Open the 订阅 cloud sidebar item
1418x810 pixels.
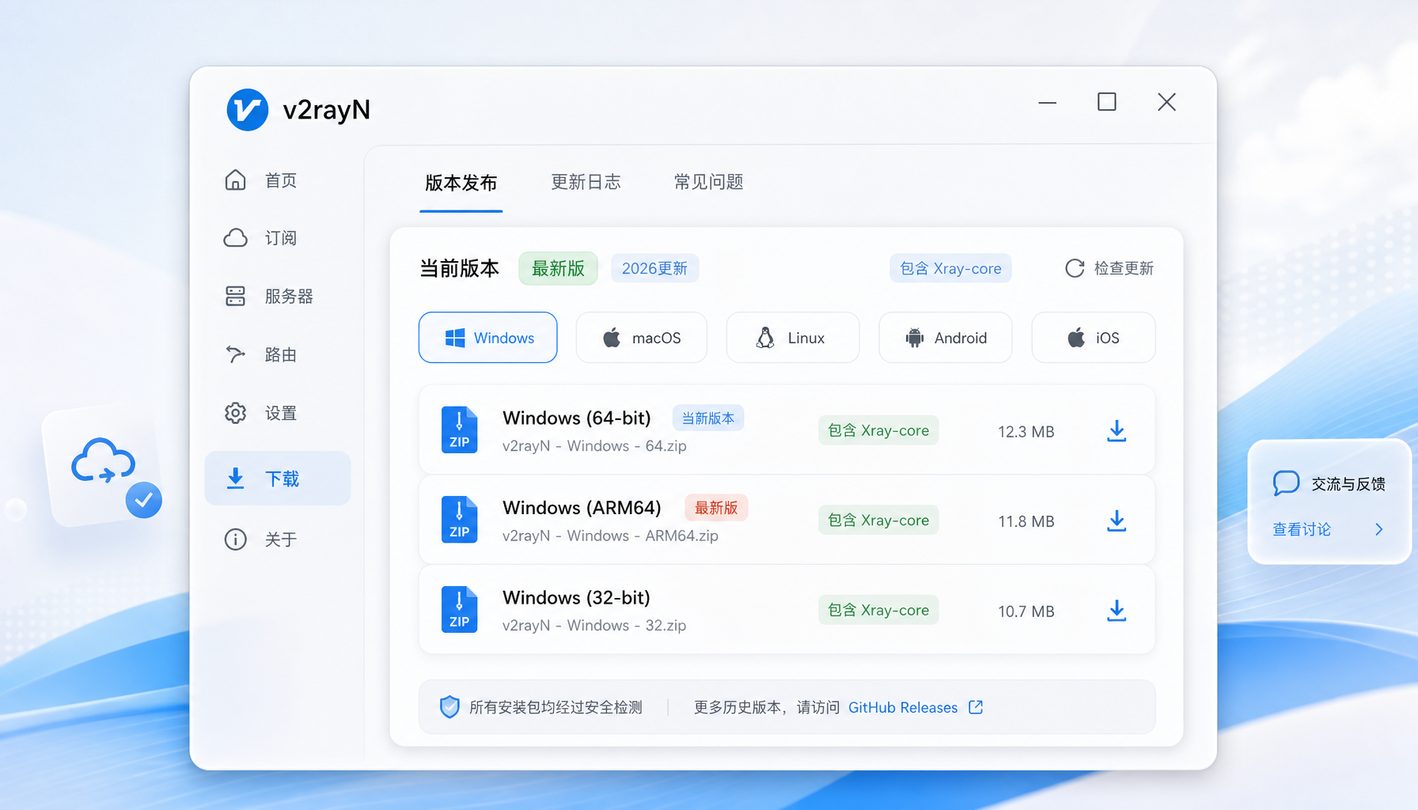click(x=260, y=238)
